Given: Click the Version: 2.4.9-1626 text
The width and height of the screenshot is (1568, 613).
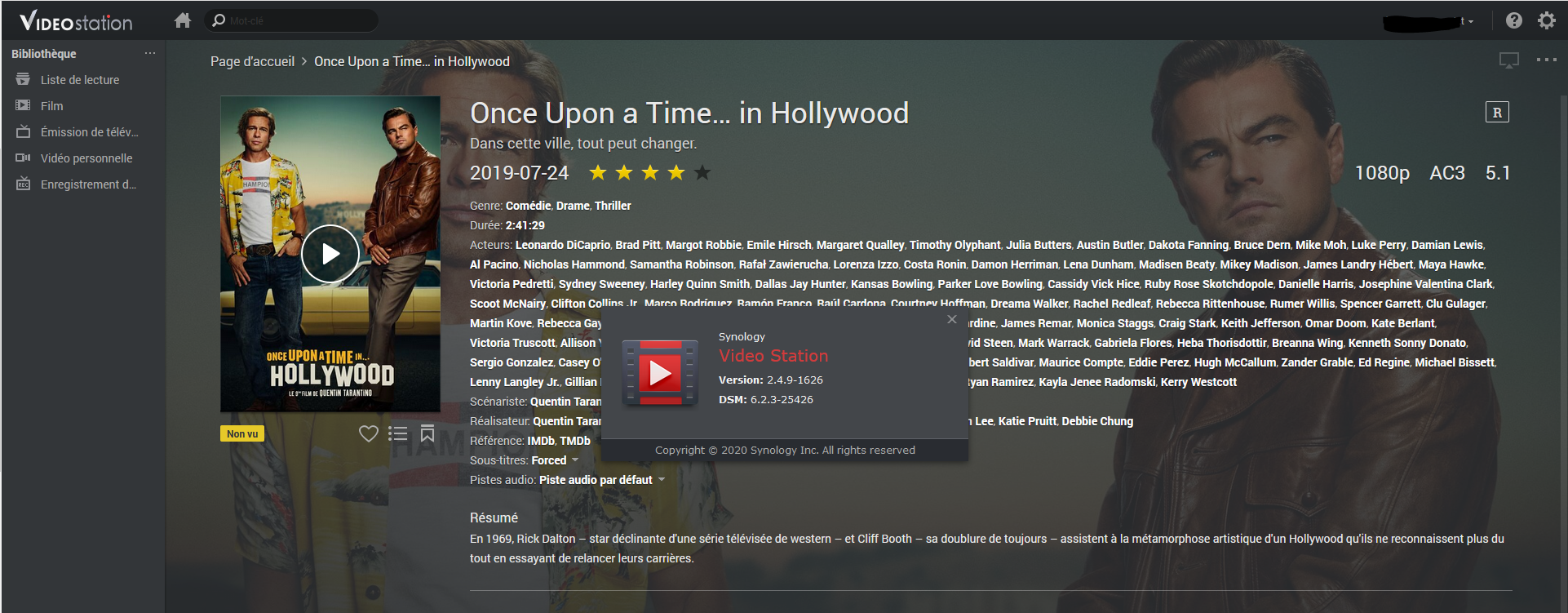Looking at the screenshot, I should click(771, 380).
